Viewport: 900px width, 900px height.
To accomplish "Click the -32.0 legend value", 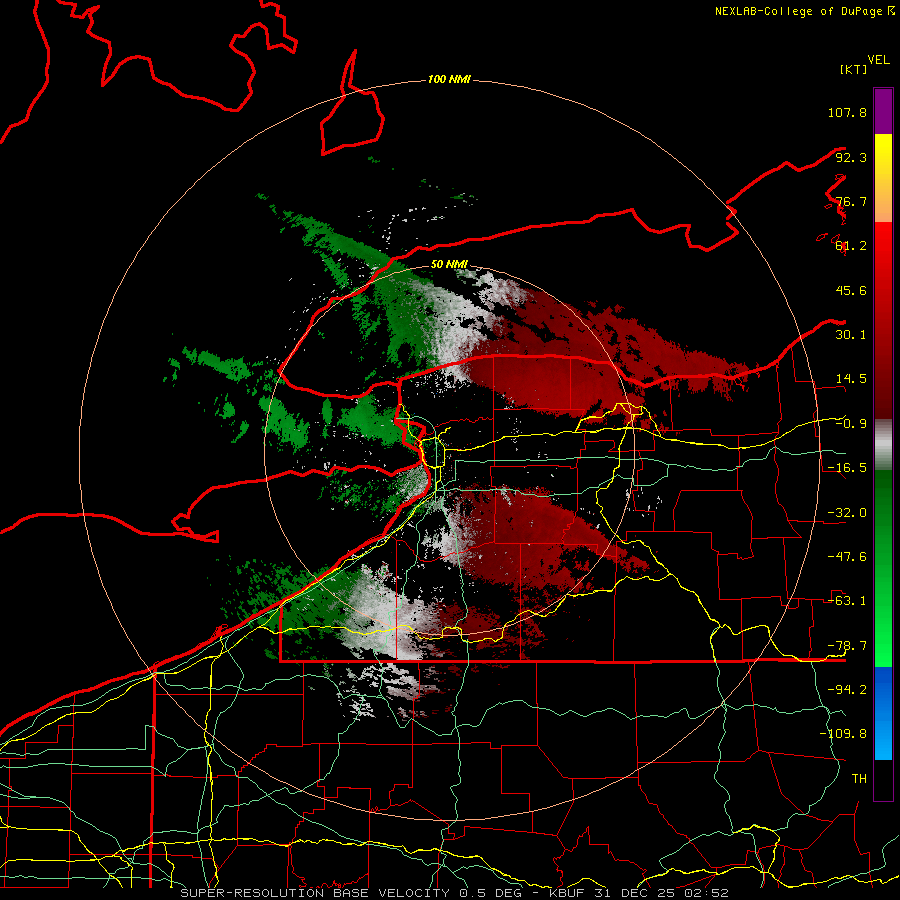I will (x=847, y=513).
